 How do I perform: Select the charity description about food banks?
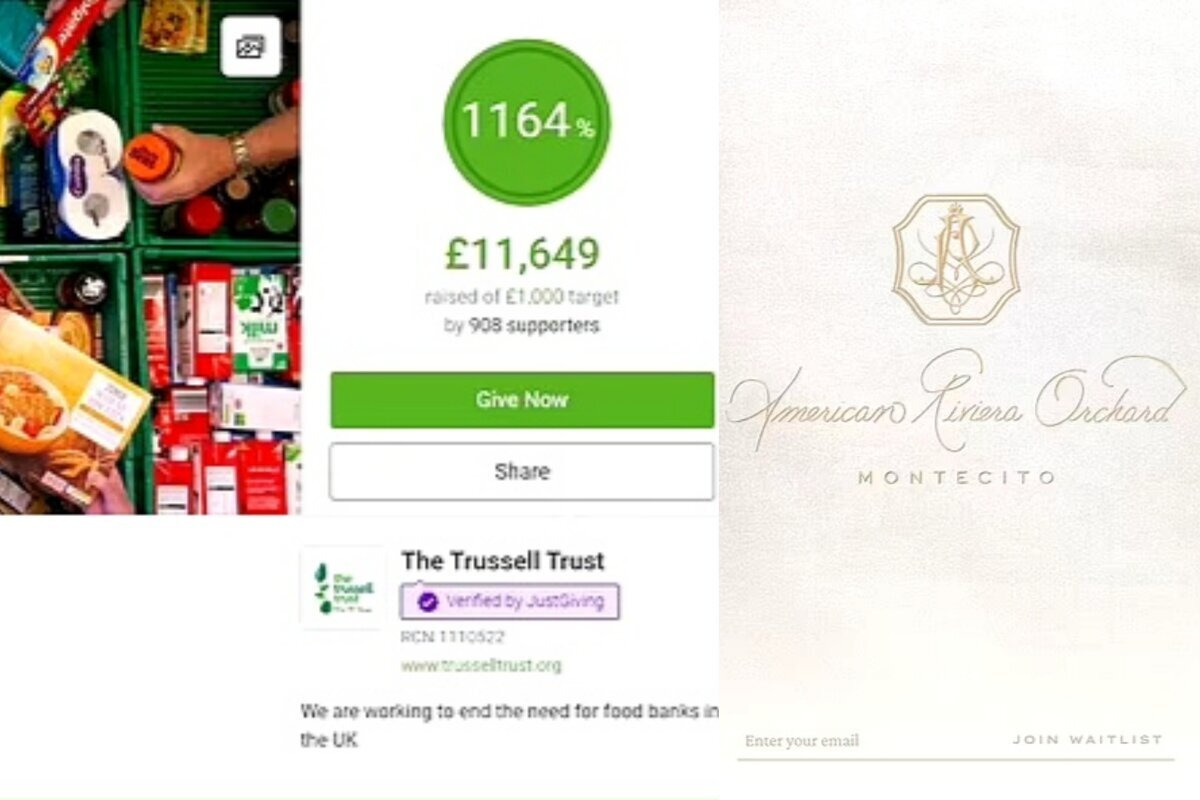click(510, 727)
